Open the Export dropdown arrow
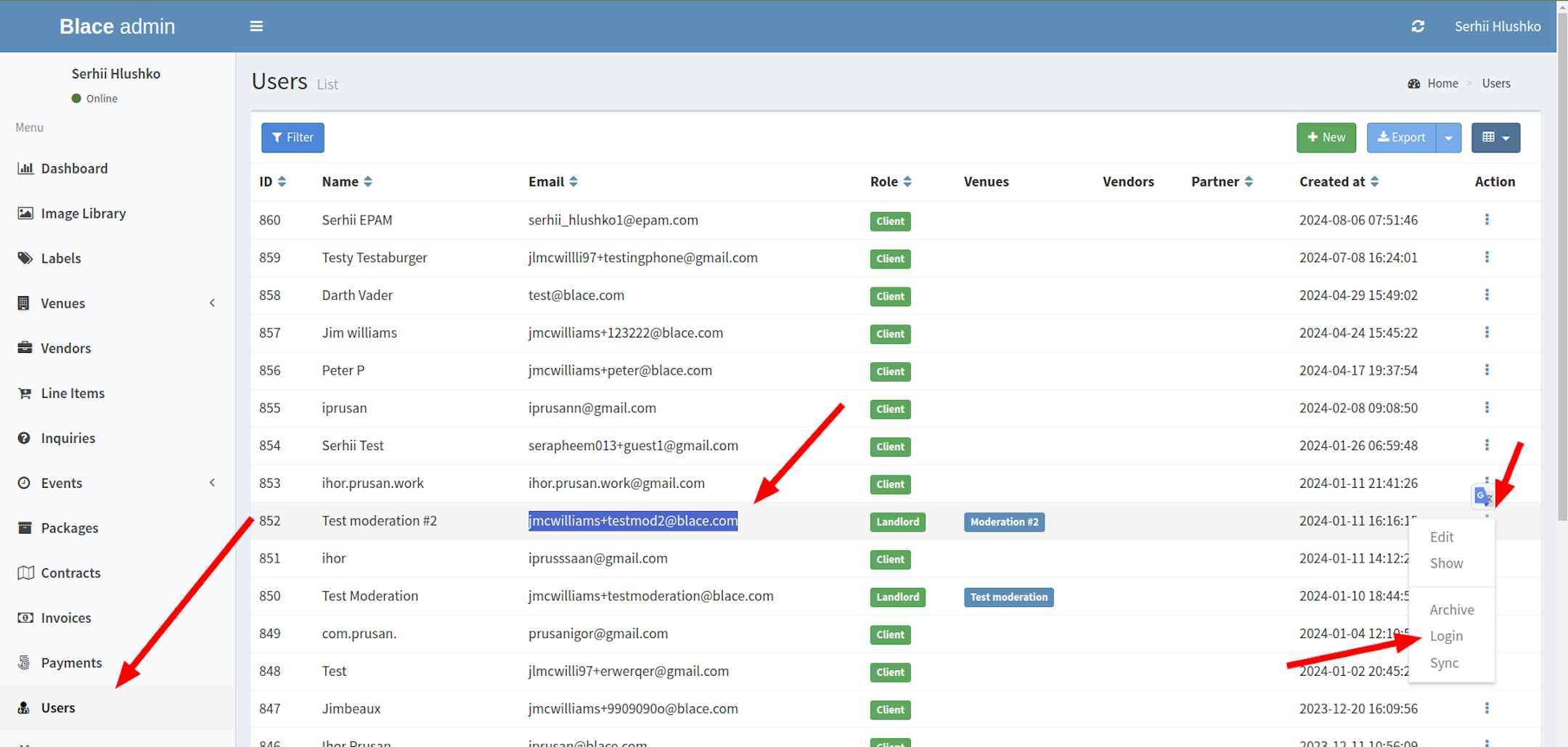Viewport: 1568px width, 747px height. click(1448, 138)
